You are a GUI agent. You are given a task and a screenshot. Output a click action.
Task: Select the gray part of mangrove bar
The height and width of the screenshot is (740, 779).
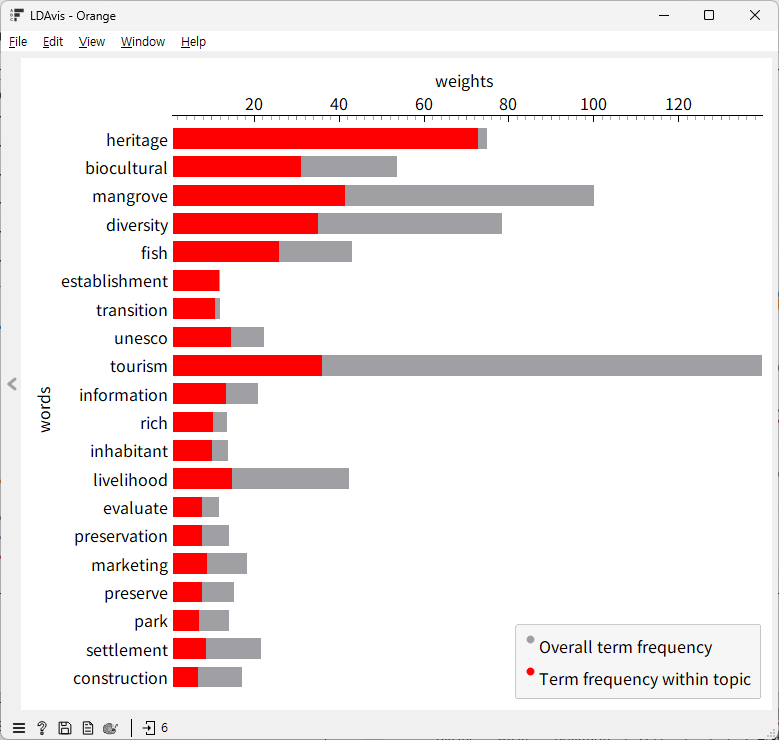click(x=468, y=196)
